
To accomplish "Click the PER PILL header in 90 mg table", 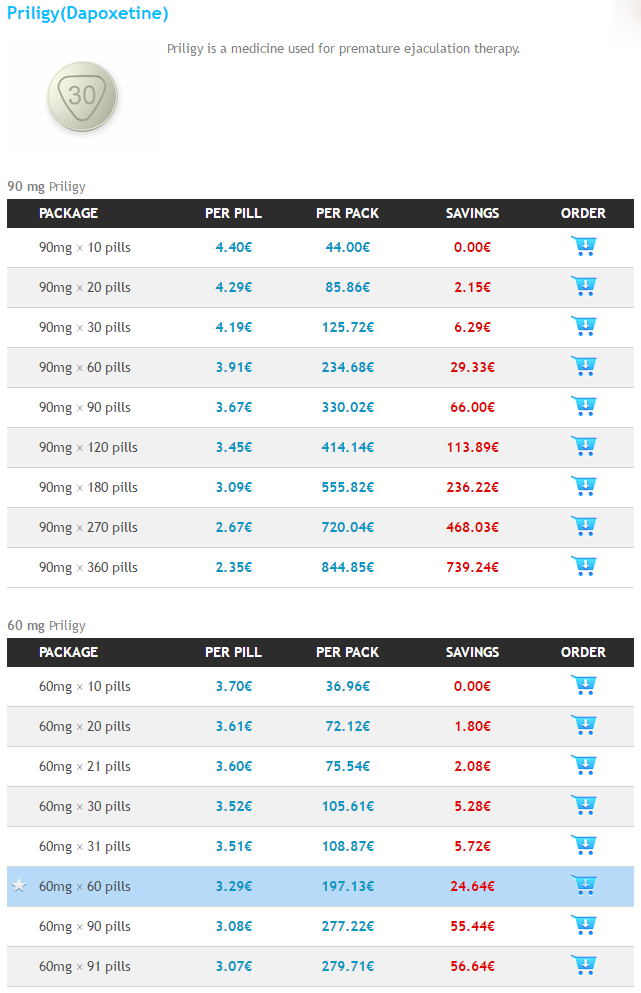I will click(233, 213).
